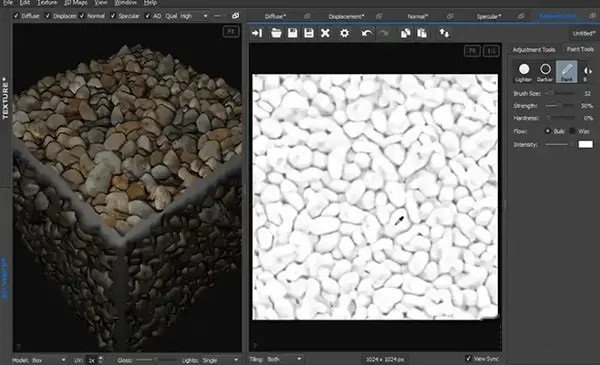Click the X clear map icon
The width and height of the screenshot is (600, 365).
pyautogui.click(x=325, y=33)
